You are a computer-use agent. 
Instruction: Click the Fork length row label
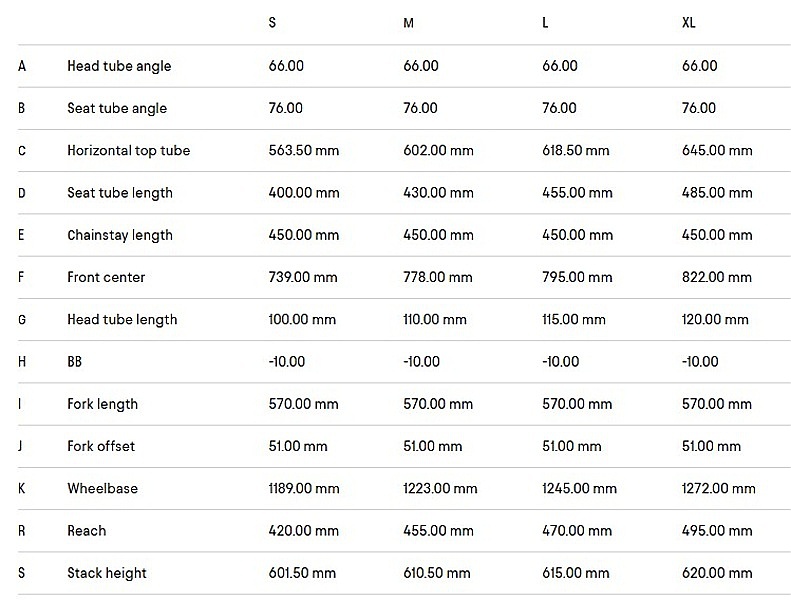coord(103,404)
